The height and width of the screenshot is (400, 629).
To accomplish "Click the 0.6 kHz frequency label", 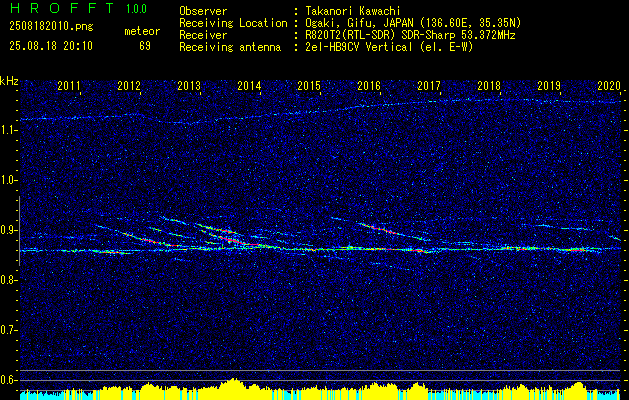I will point(9,380).
